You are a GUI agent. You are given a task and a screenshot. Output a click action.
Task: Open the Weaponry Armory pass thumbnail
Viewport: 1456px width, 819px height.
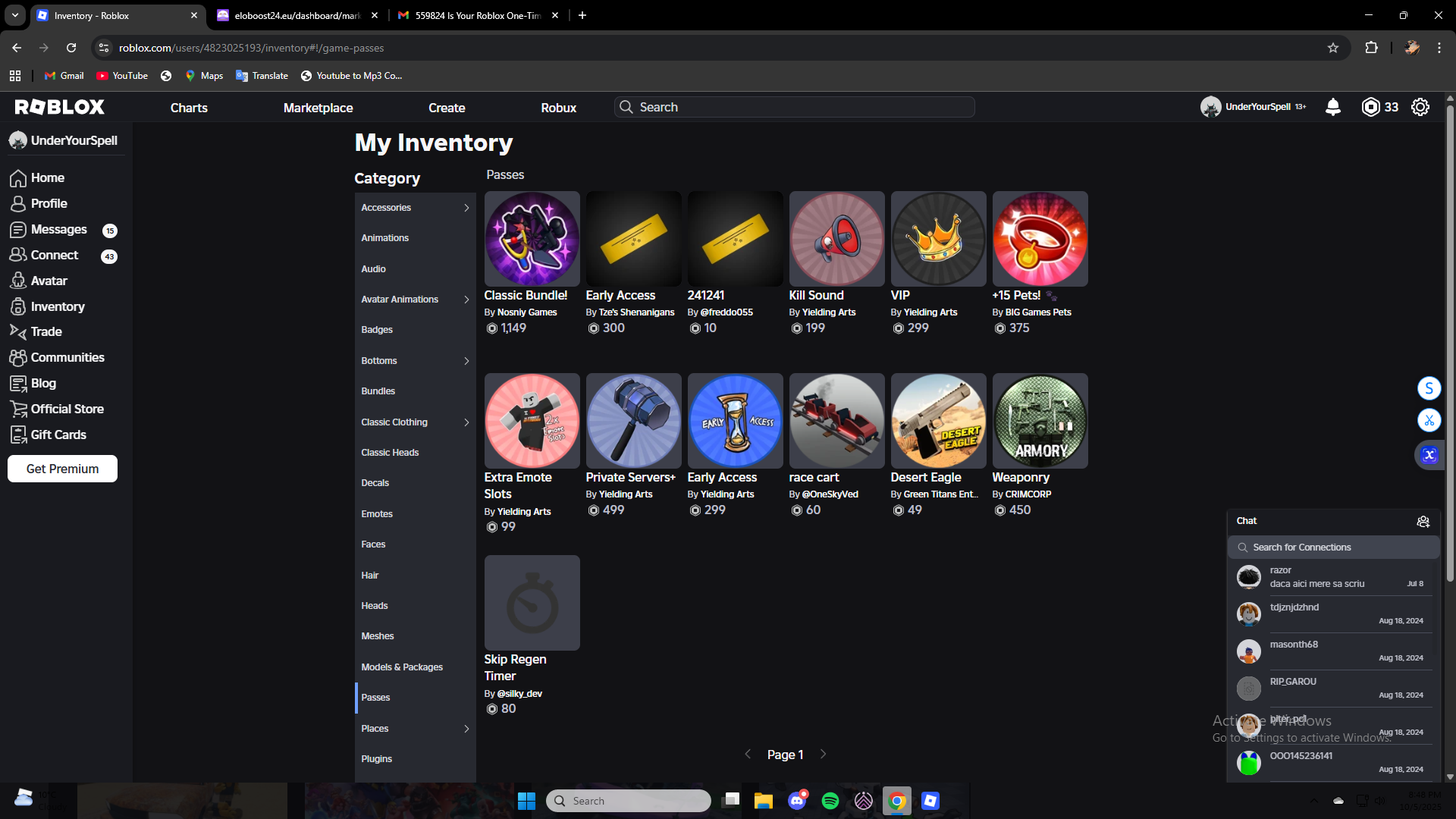(1040, 421)
